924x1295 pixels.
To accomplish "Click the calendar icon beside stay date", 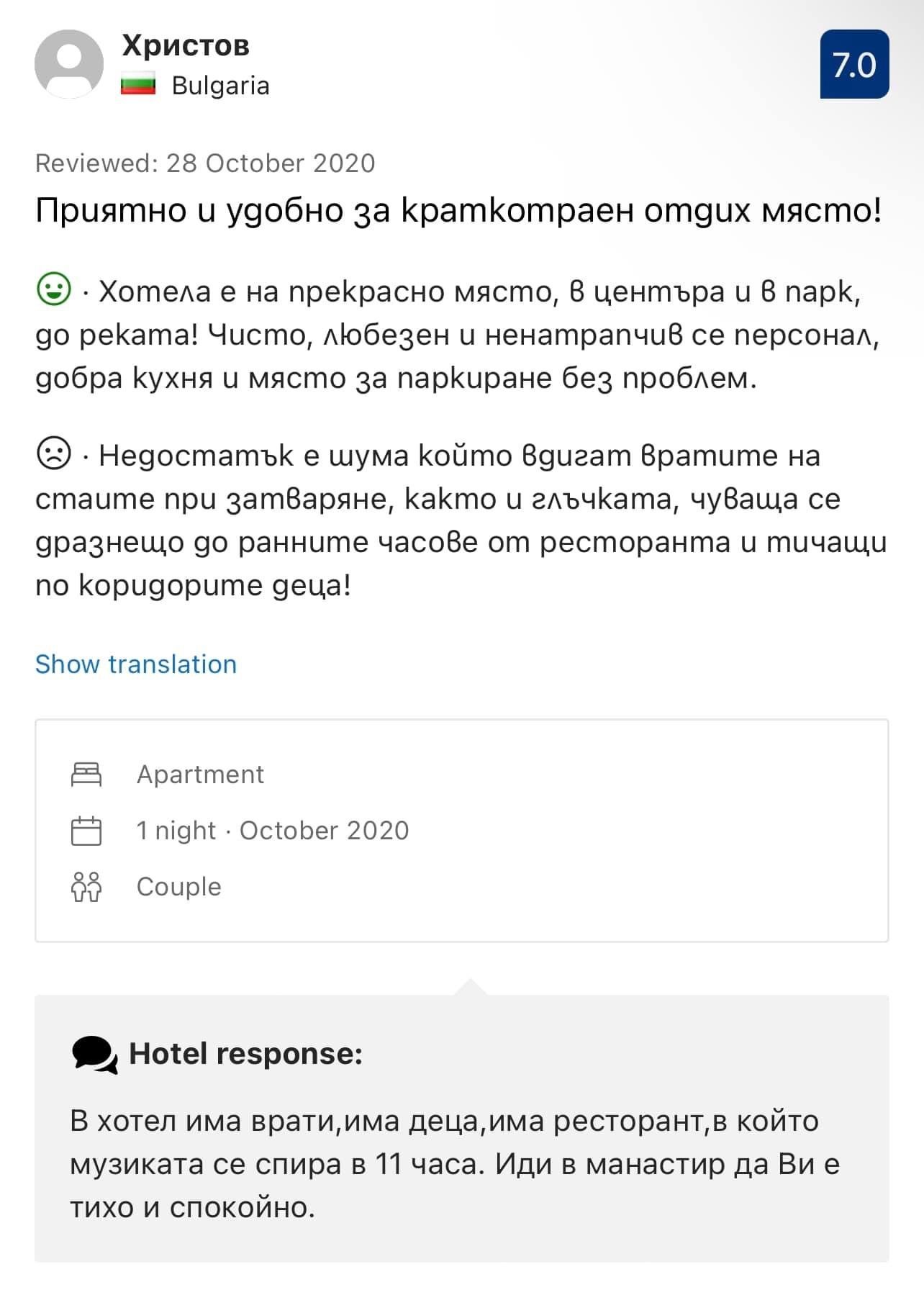I will point(86,831).
